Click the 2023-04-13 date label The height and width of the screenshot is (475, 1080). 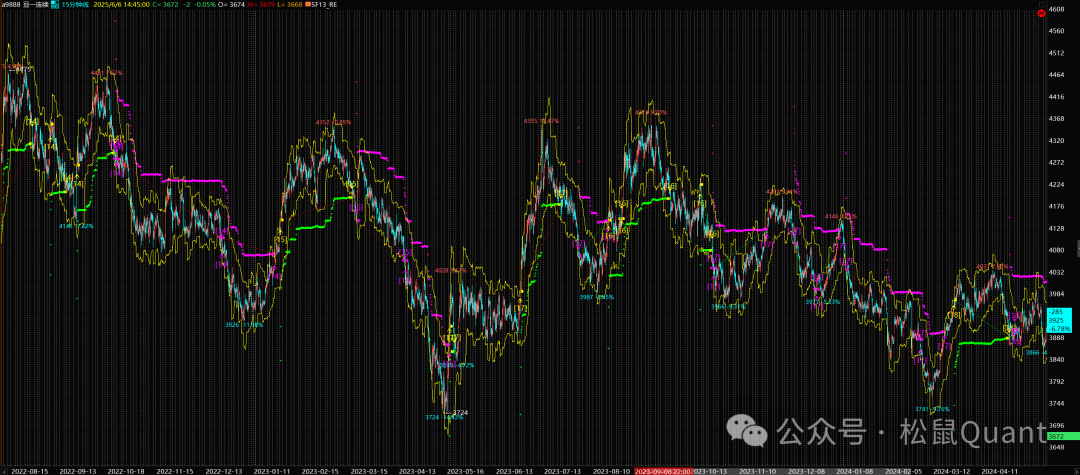pos(417,469)
